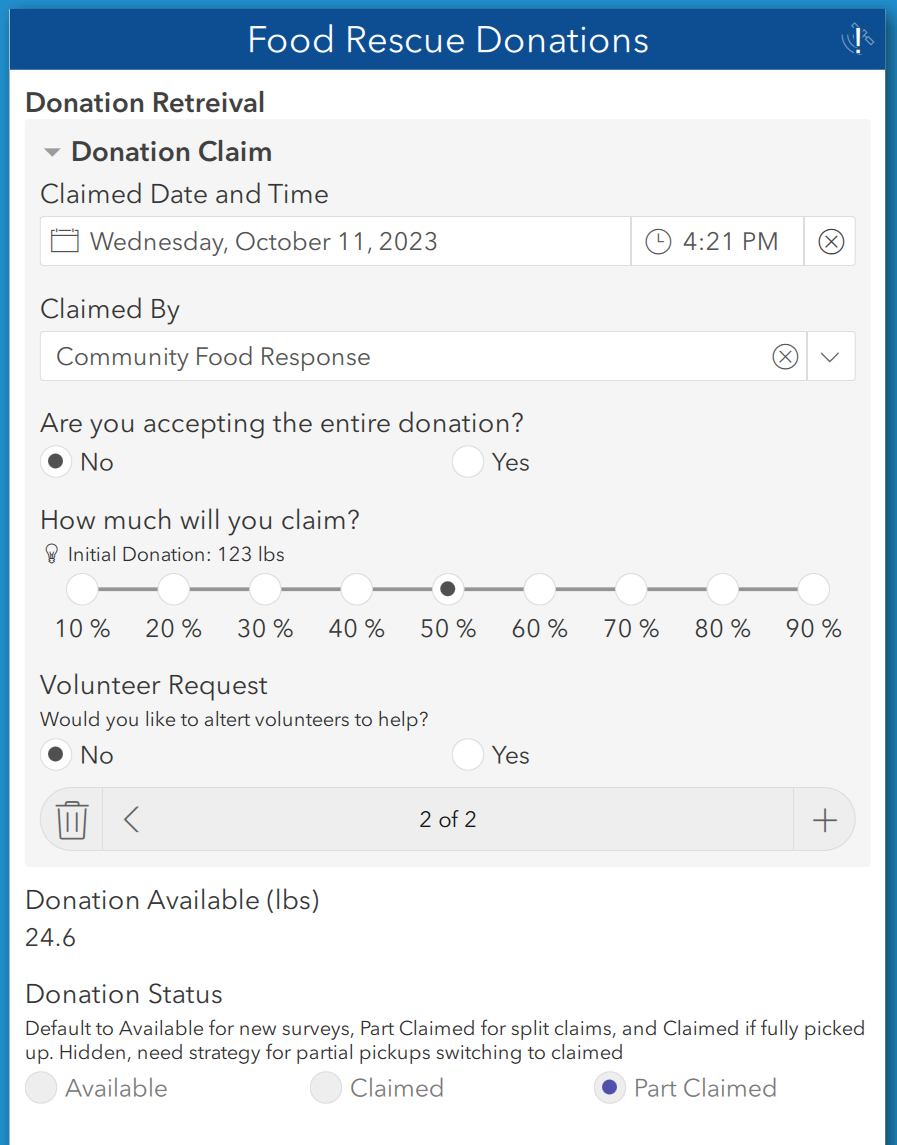Delete the current record using the trash icon

pyautogui.click(x=69, y=818)
